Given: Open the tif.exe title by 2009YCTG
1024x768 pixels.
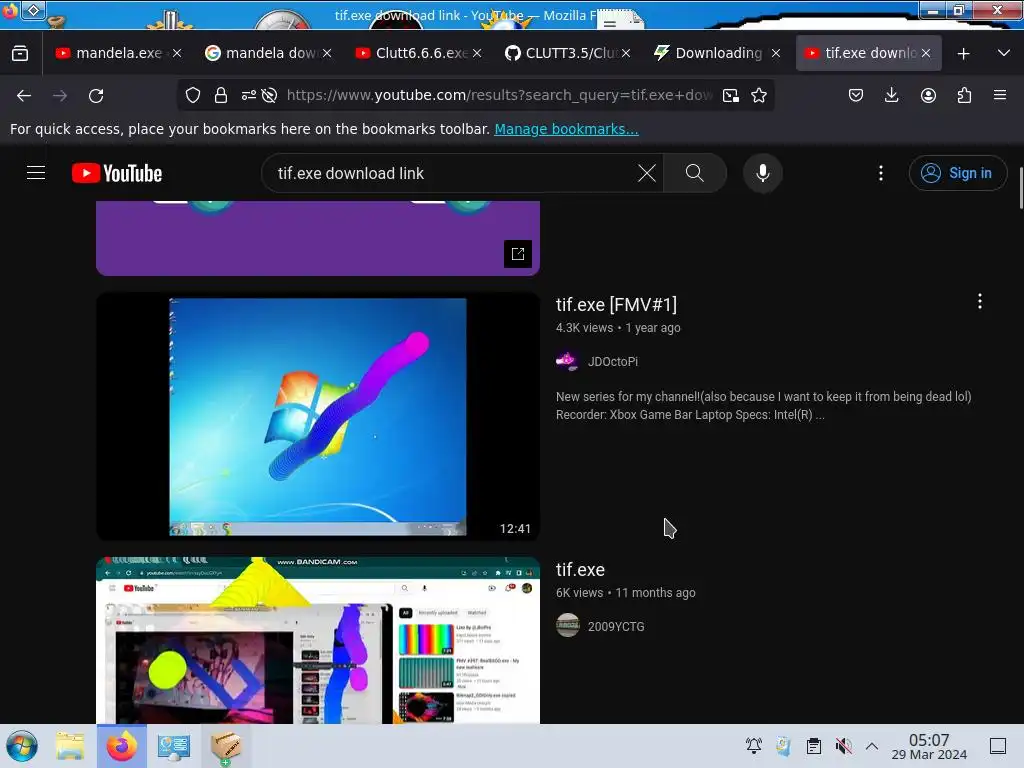Looking at the screenshot, I should tap(580, 569).
